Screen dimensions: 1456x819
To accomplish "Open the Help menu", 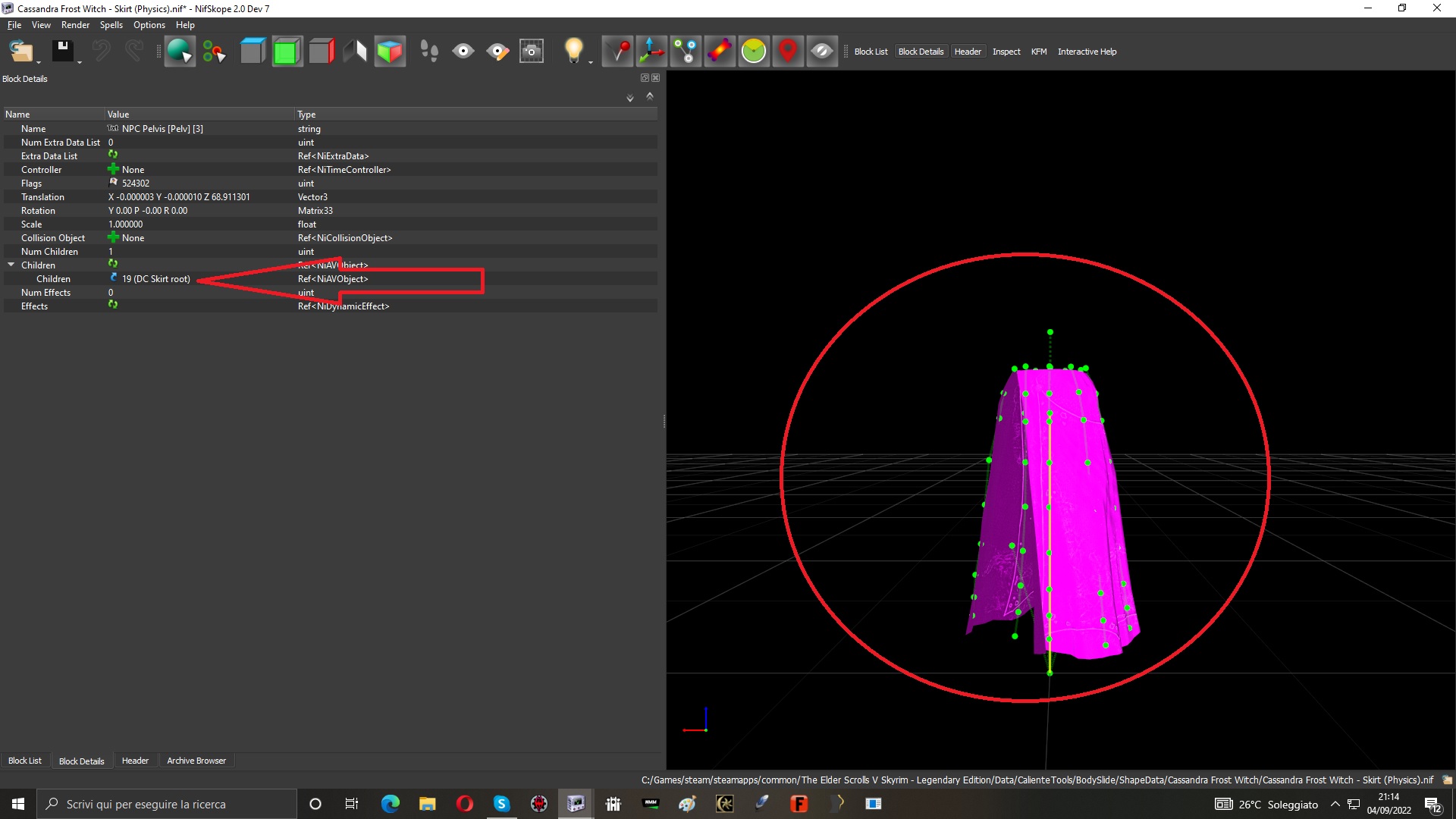I will point(185,25).
